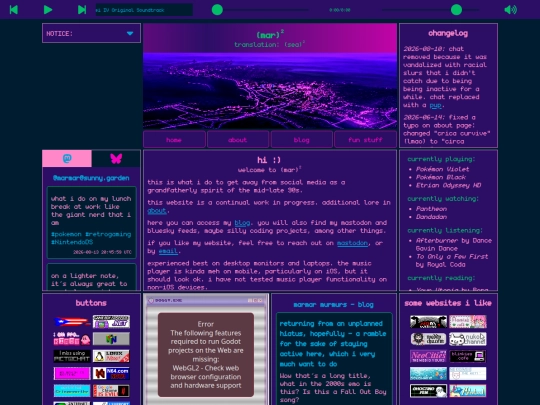Click the 'email' link in welcome text

coord(168,251)
